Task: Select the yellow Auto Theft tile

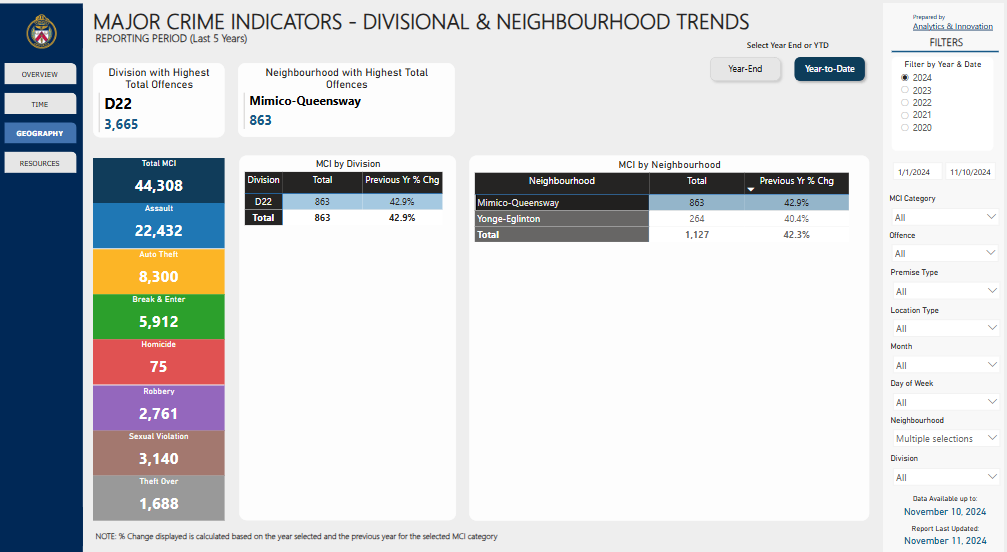Action: (x=158, y=270)
